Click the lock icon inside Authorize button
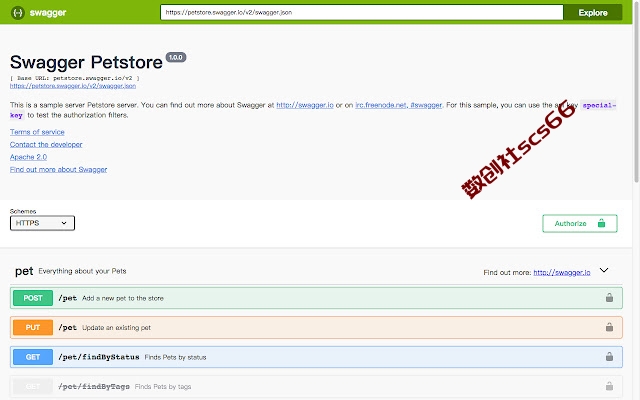 (x=601, y=223)
